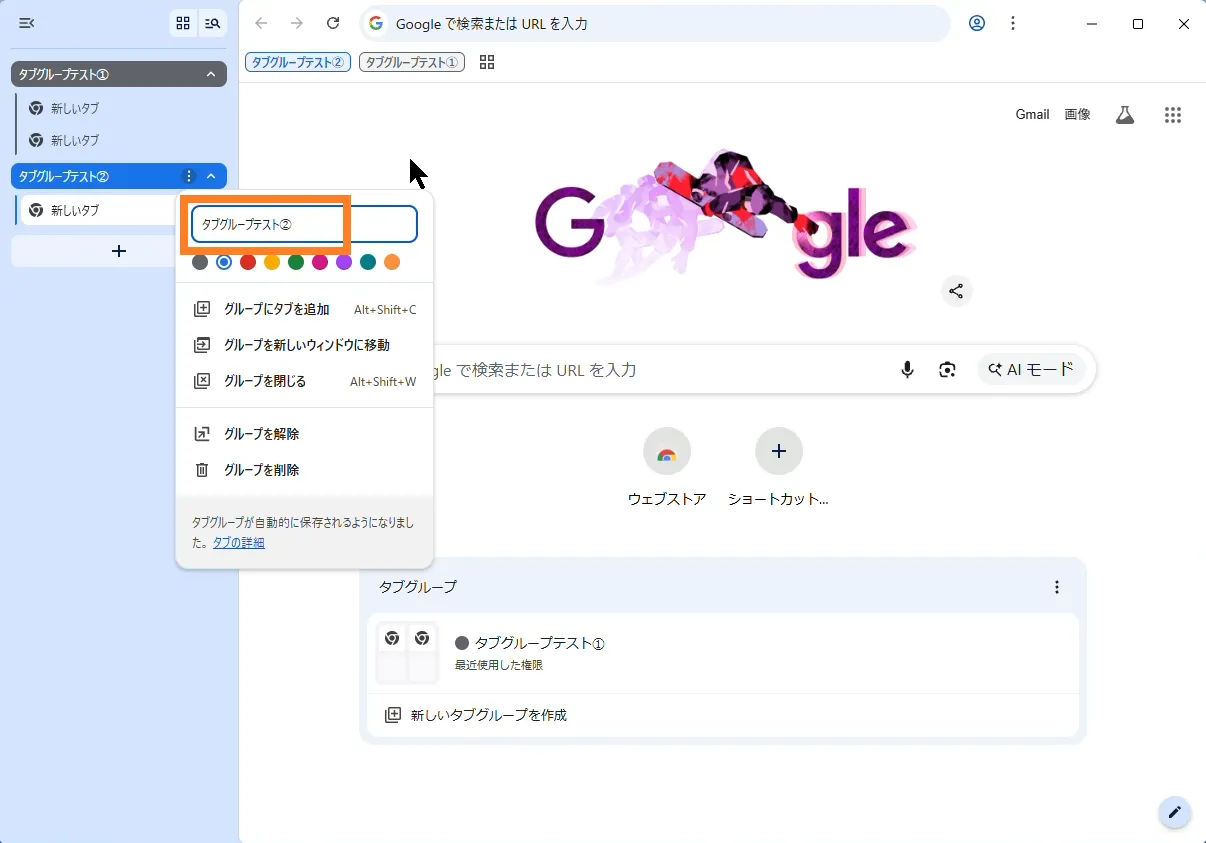Open tab groups card three-dot menu
The height and width of the screenshot is (843, 1206).
point(1057,587)
